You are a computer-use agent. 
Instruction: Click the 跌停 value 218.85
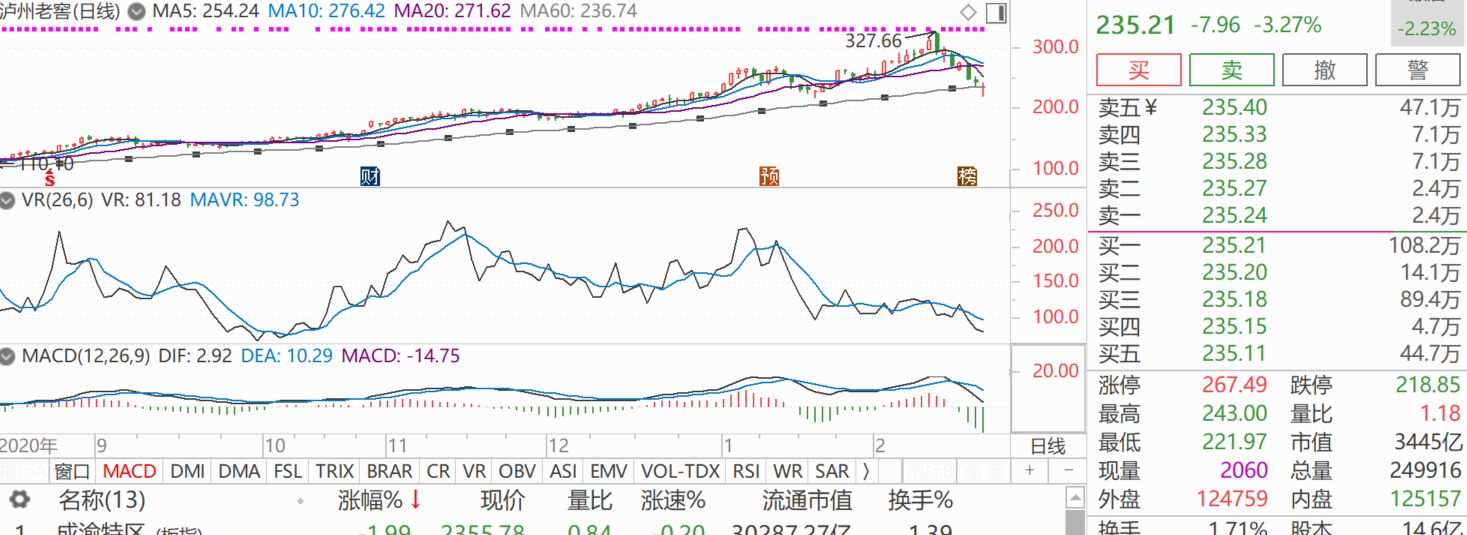(x=1428, y=384)
